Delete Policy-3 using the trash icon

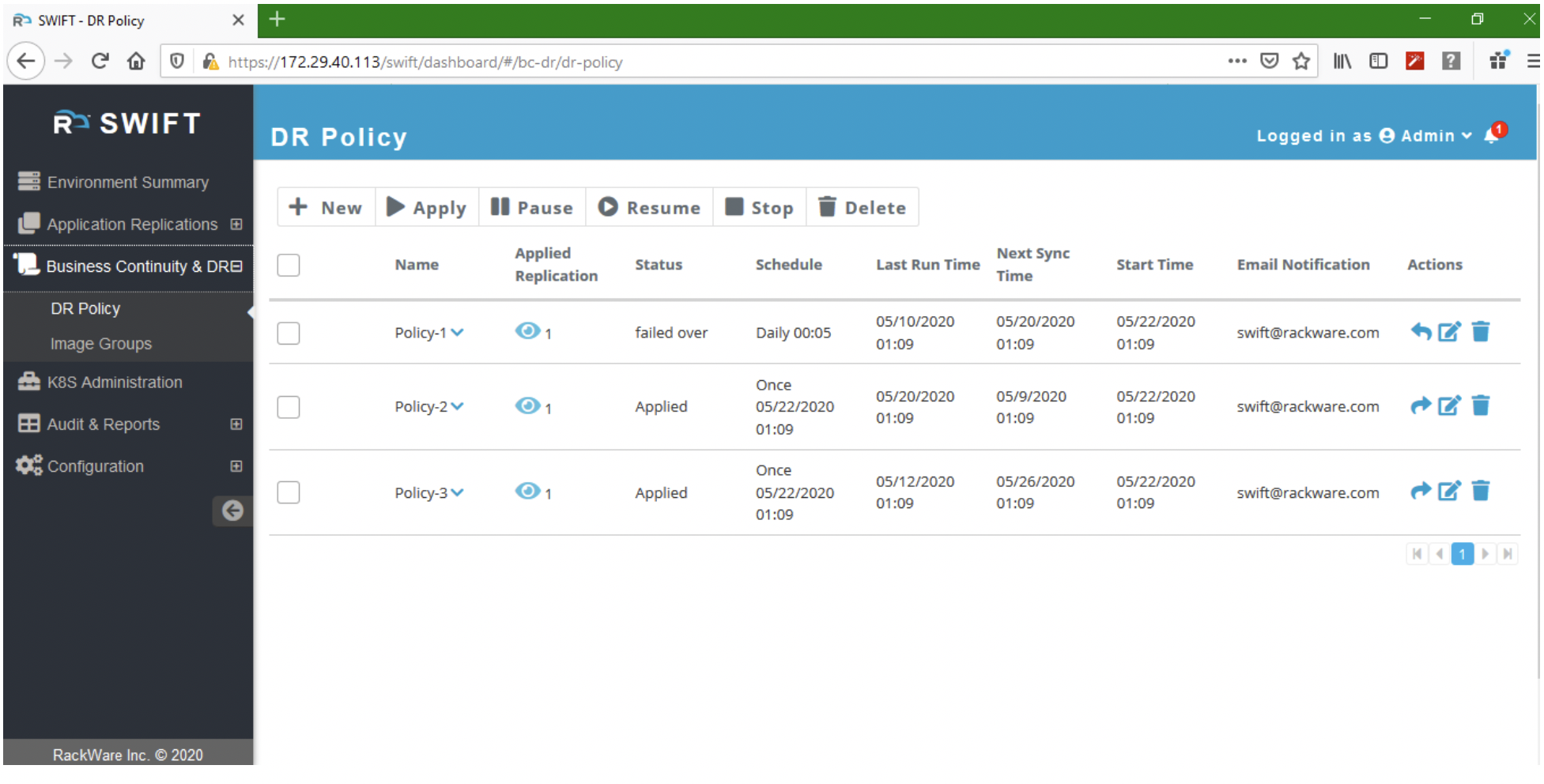click(x=1481, y=491)
